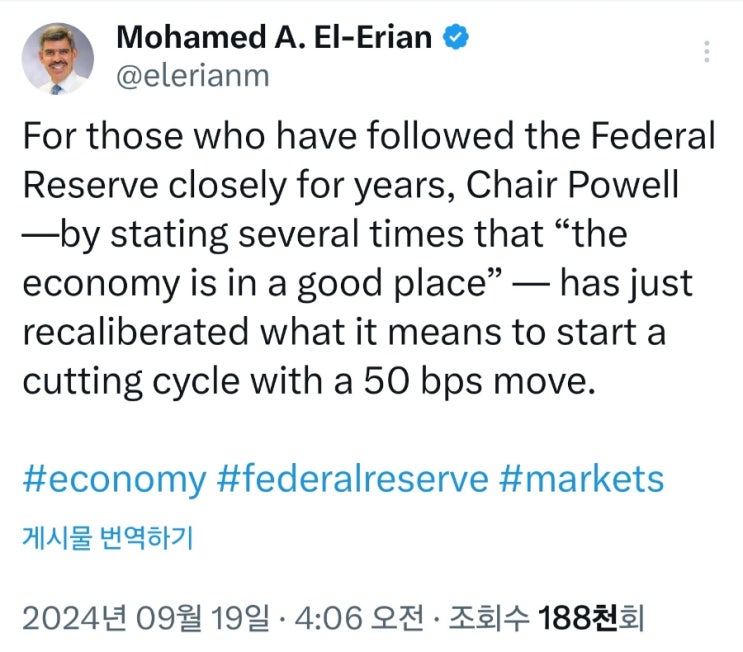Click the display name Mohamed A. El-Erian
Screen dimensions: 743x652
coord(274,37)
